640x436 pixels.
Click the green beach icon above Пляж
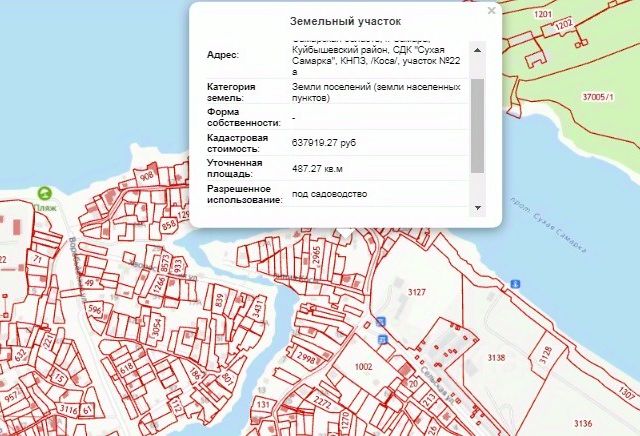44,192
